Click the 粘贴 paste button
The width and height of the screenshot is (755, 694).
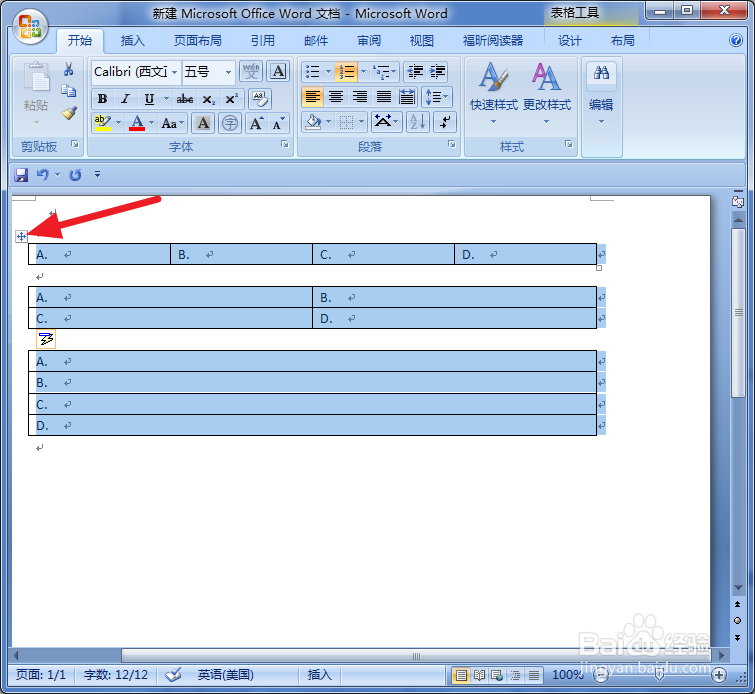pos(36,94)
